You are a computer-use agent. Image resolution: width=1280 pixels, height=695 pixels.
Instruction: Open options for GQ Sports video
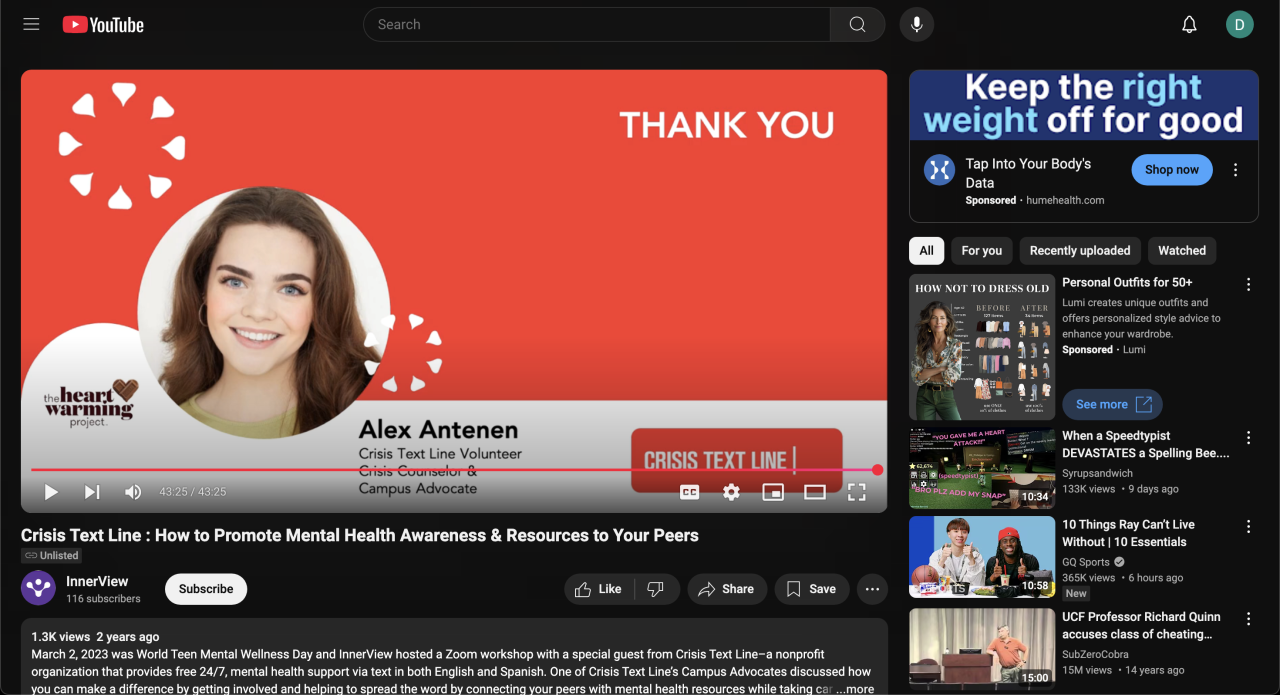(x=1248, y=527)
